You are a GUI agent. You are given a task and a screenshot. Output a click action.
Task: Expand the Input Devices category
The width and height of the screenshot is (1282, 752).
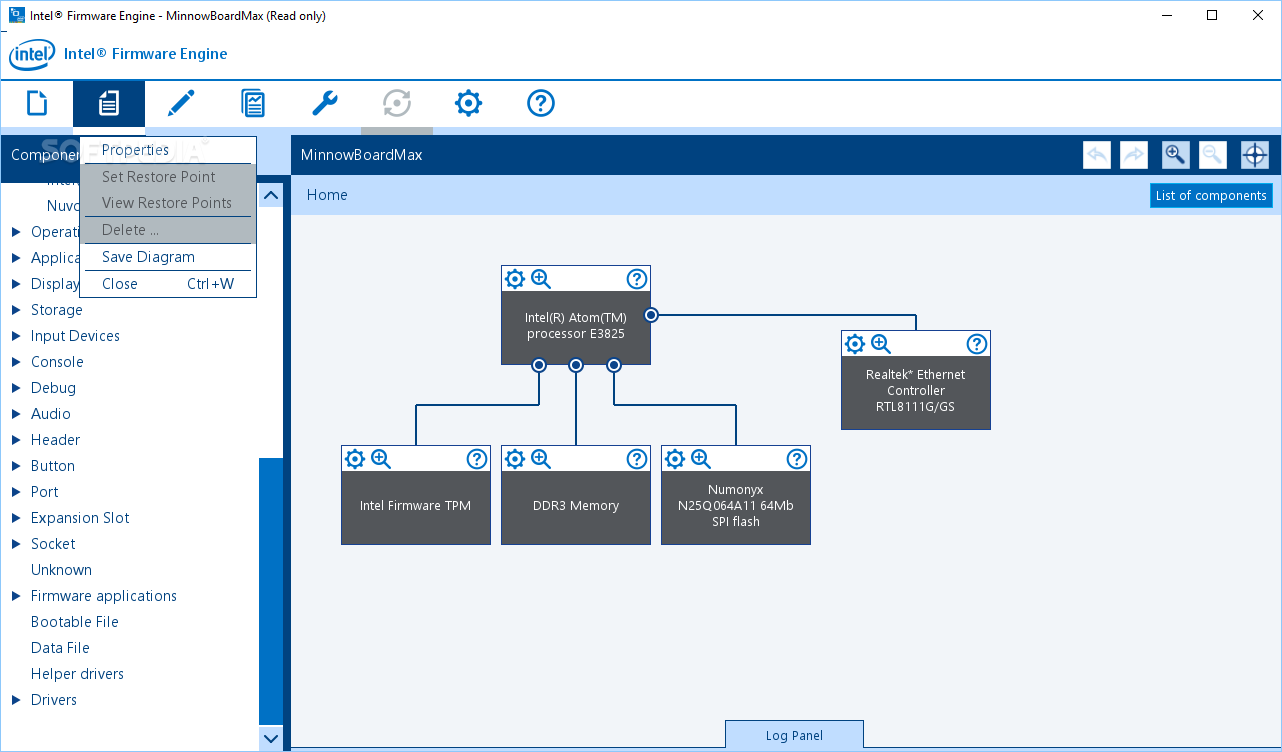tap(16, 336)
